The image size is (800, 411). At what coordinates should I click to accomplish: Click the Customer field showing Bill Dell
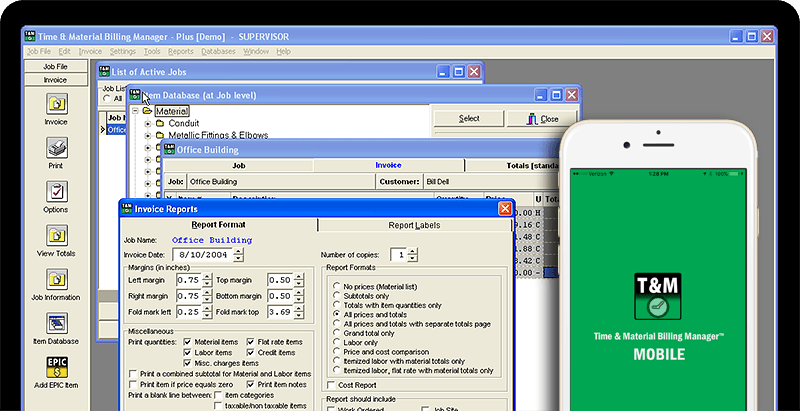pyautogui.click(x=492, y=182)
